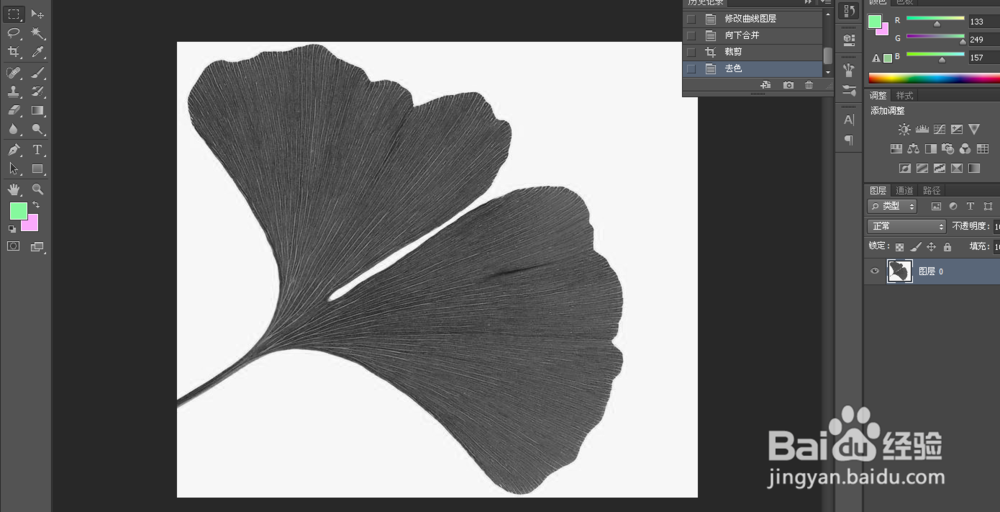Click the out-of-gamut warning triangle
Image resolution: width=1000 pixels, height=512 pixels.
point(876,58)
